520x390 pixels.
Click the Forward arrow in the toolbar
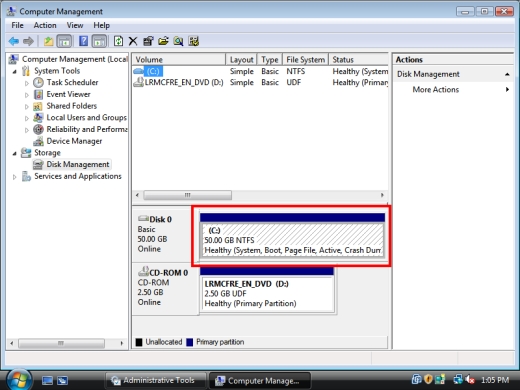(29, 41)
